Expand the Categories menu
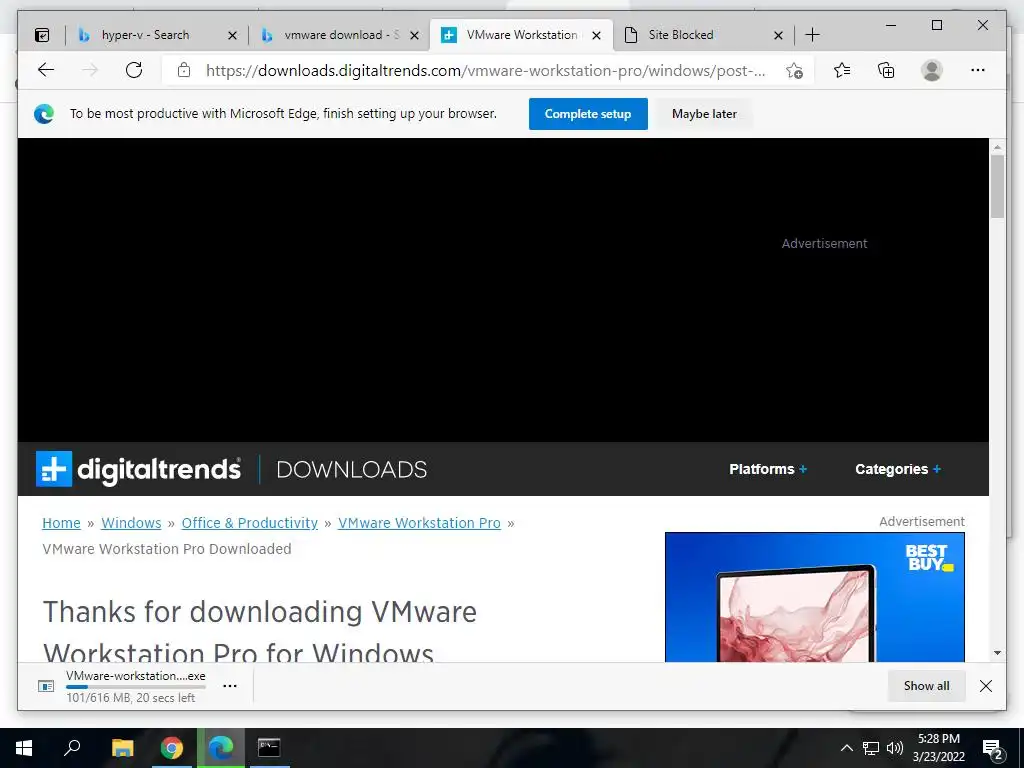The image size is (1024, 768). pyautogui.click(x=898, y=469)
